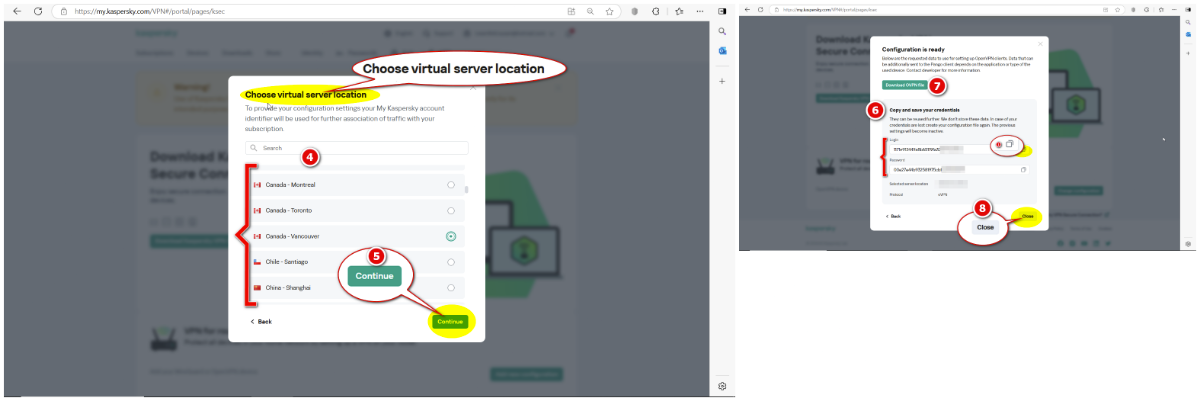Click the server location Search field

point(356,147)
